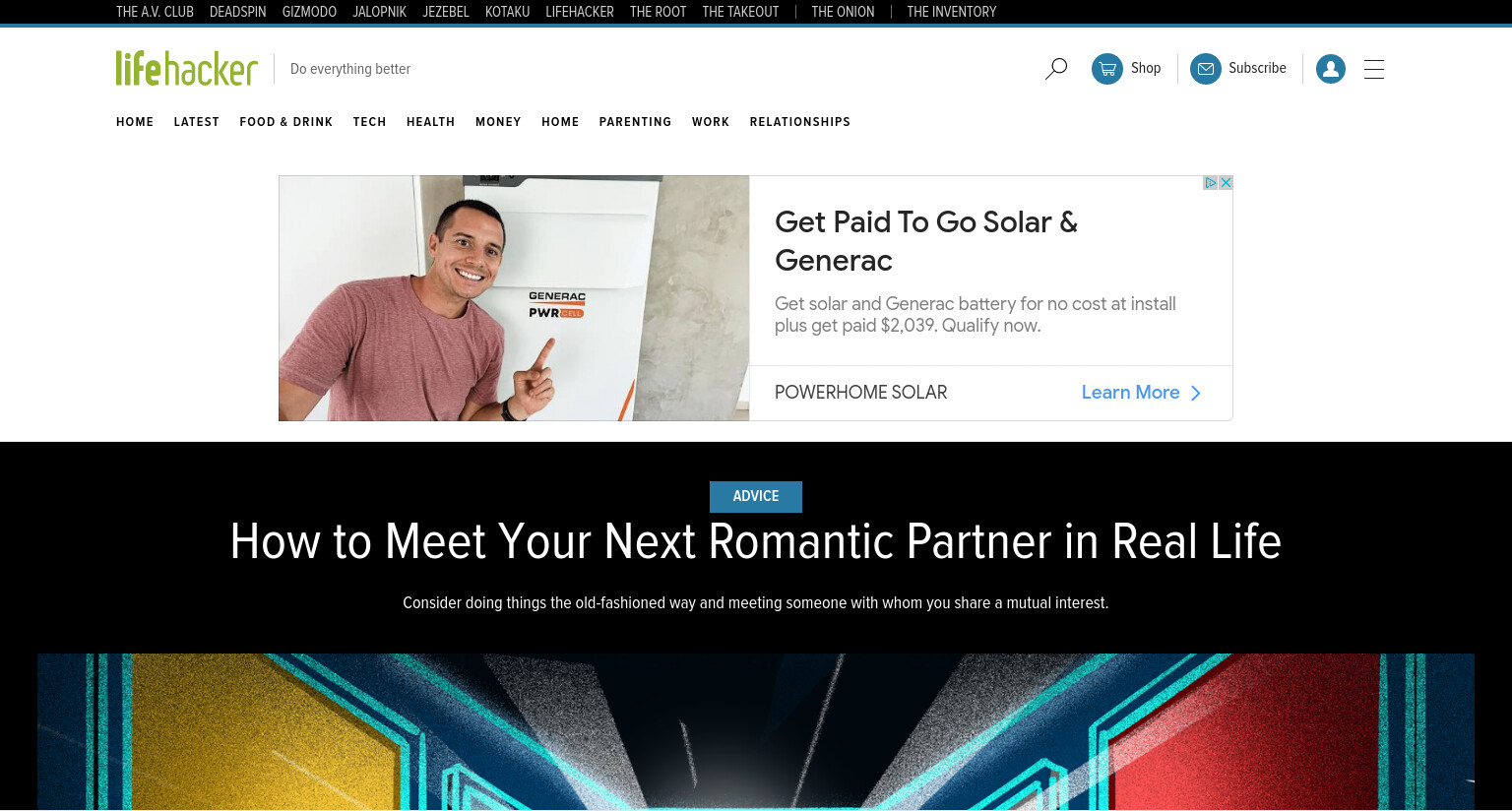The width and height of the screenshot is (1512, 811).
Task: Click the article hero illustration
Action: click(x=756, y=732)
